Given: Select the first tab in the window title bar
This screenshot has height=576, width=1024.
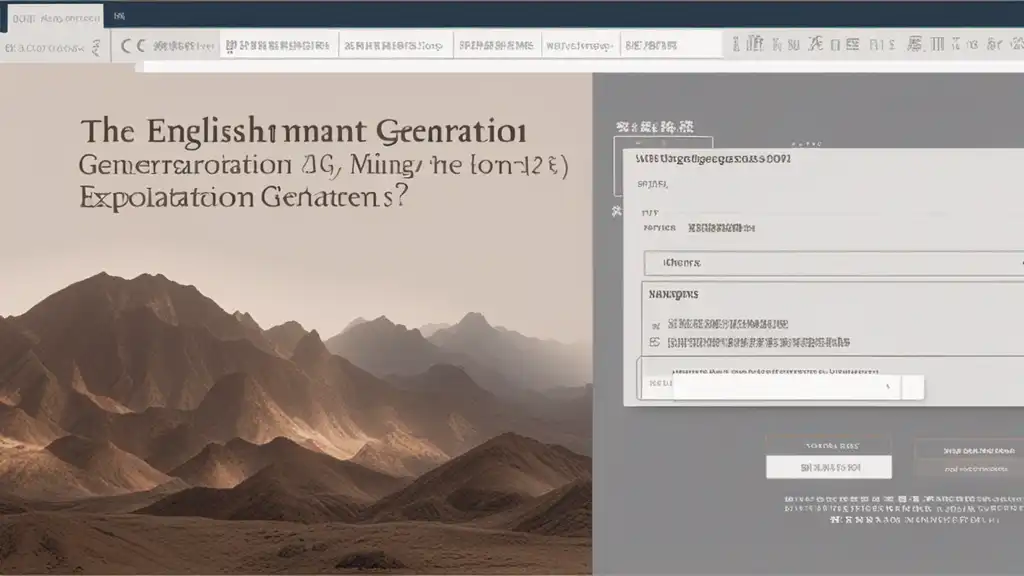Looking at the screenshot, I should pyautogui.click(x=50, y=16).
